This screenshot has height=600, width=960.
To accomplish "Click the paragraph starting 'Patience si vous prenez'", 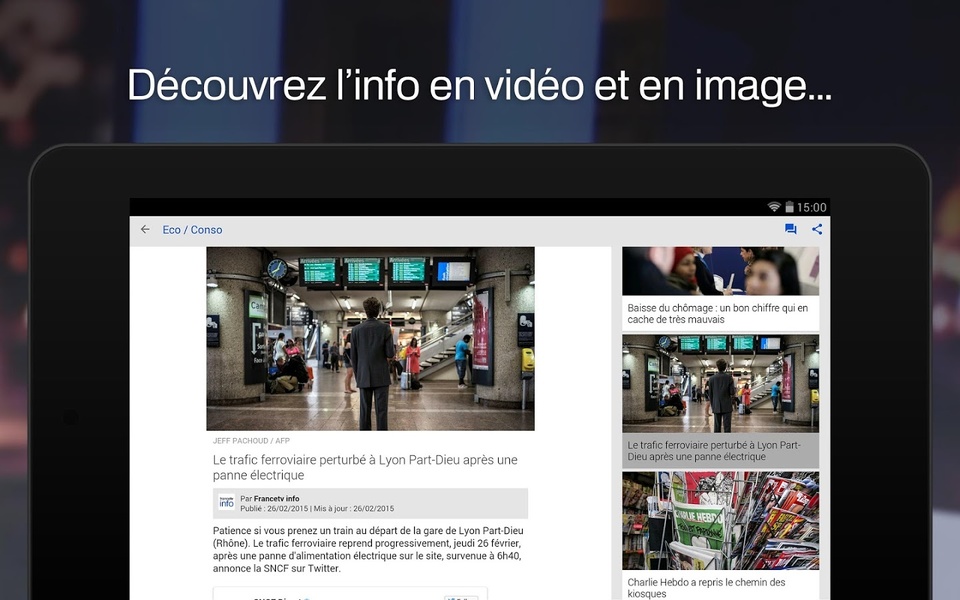I will (368, 549).
